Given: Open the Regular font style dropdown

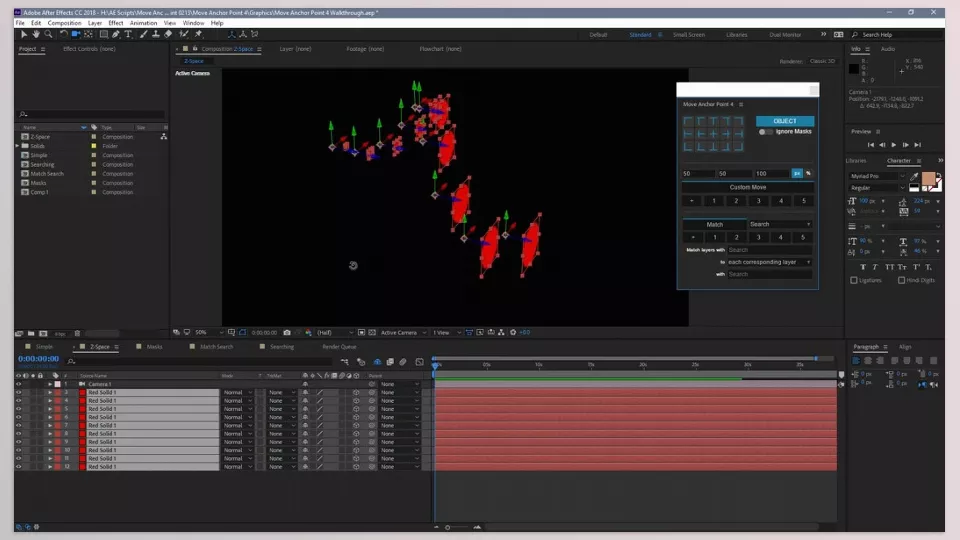Looking at the screenshot, I should click(877, 188).
